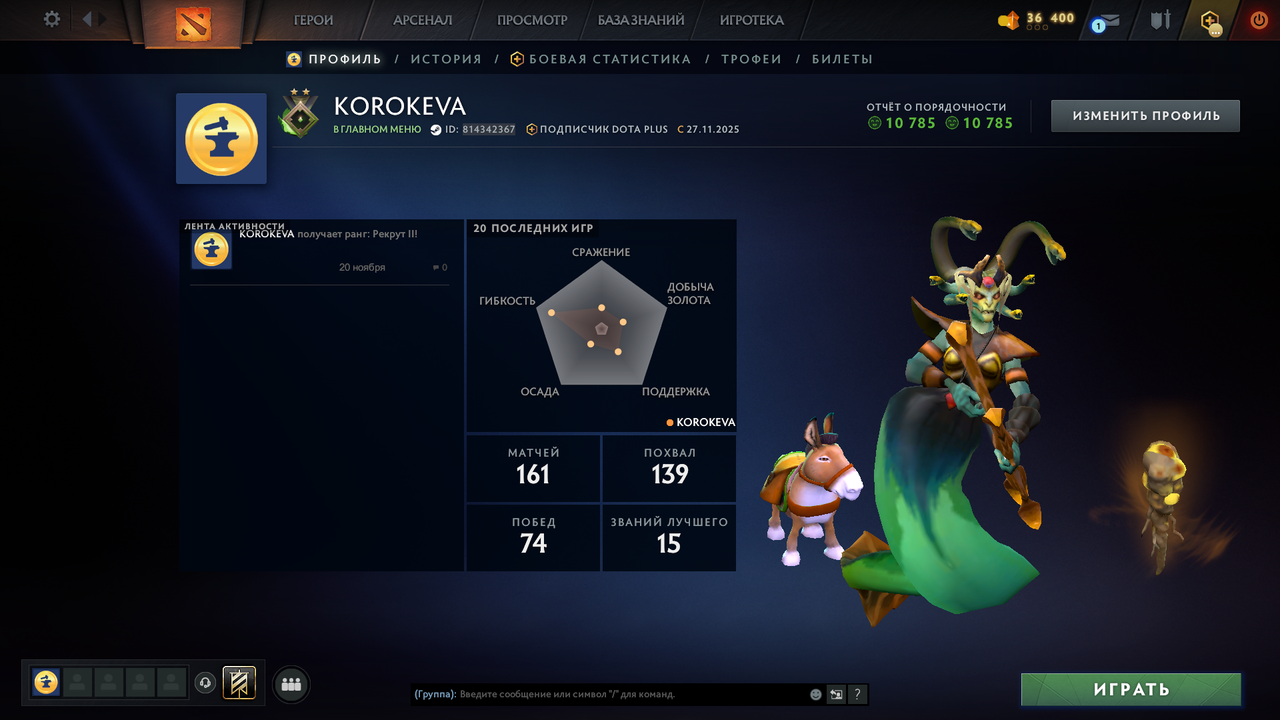Click ИЗМЕНИТЬ ПРОФИЛЬ button
1280x720 pixels.
(1146, 116)
